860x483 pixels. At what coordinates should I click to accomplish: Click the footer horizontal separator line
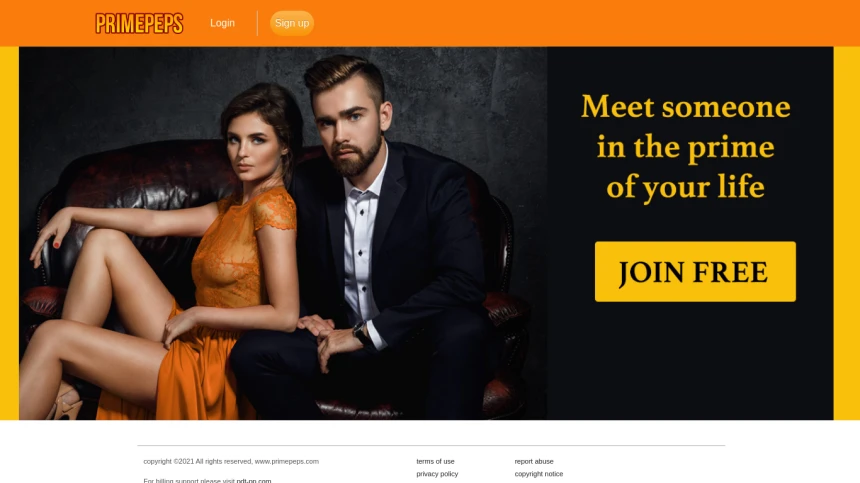431,445
